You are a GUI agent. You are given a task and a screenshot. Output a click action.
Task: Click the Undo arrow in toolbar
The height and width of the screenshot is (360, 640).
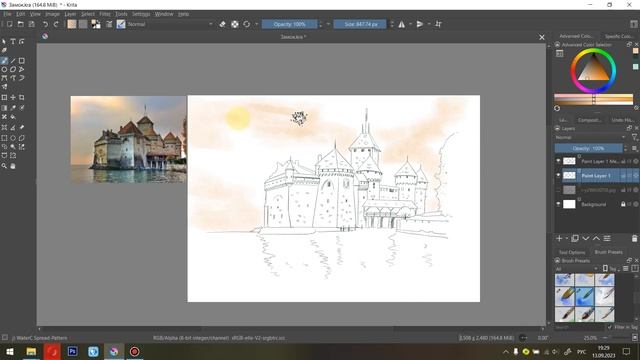pyautogui.click(x=45, y=24)
